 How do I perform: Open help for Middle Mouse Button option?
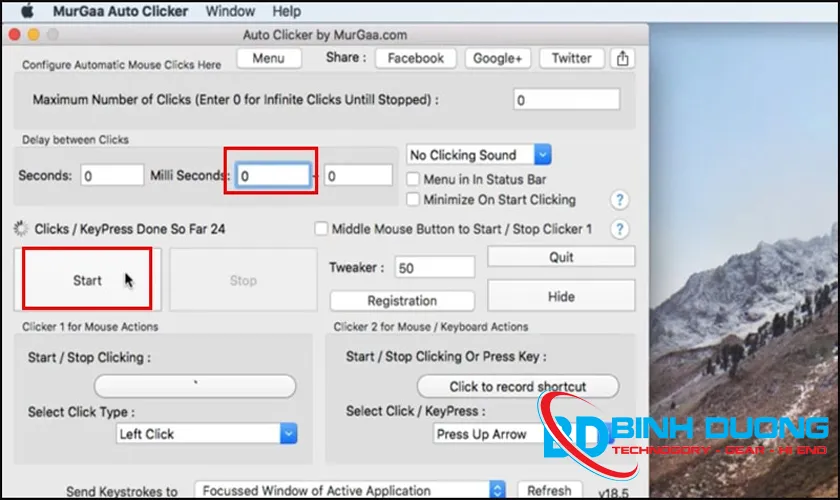click(619, 229)
